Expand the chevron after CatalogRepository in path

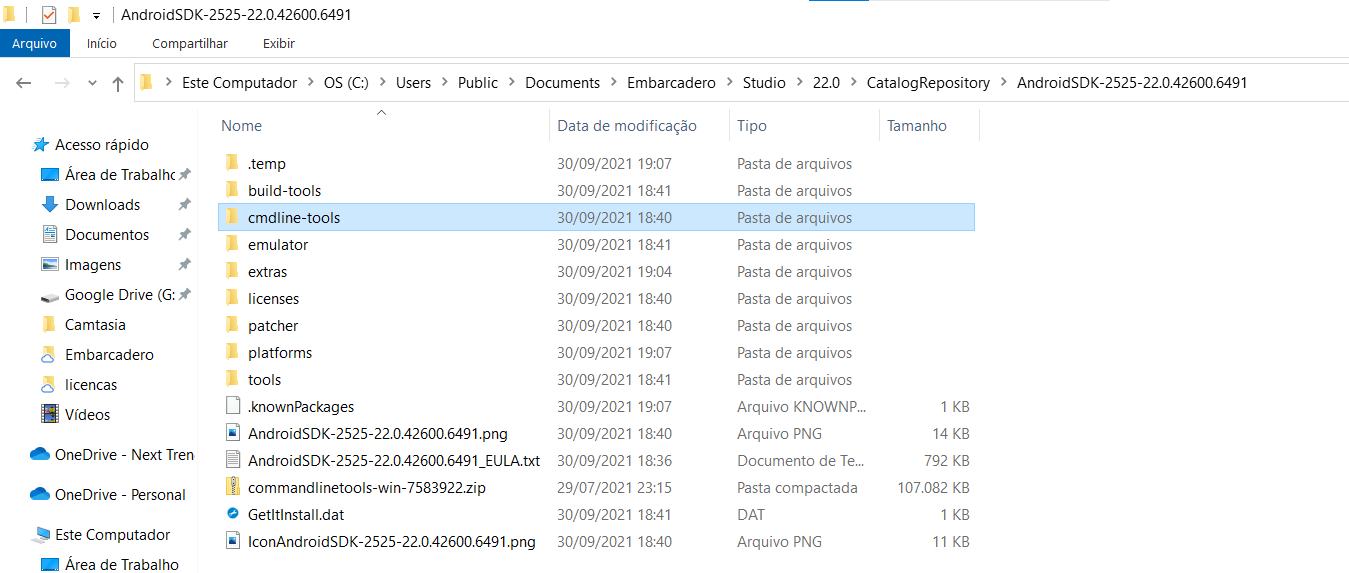pos(1003,83)
